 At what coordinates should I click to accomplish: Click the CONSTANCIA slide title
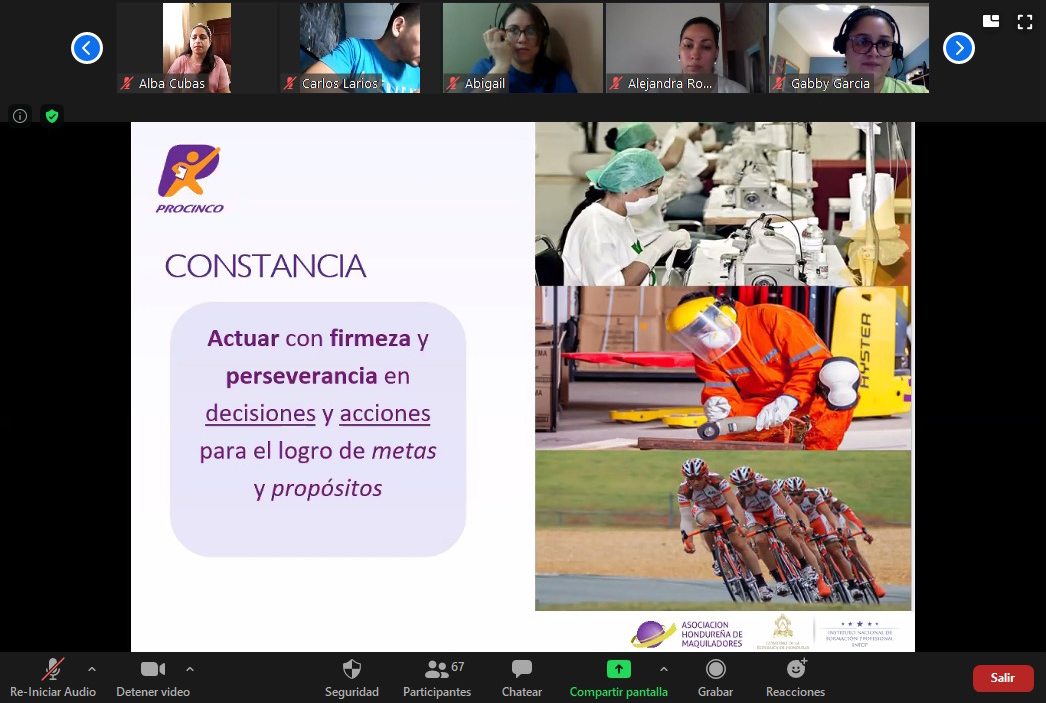[x=266, y=266]
